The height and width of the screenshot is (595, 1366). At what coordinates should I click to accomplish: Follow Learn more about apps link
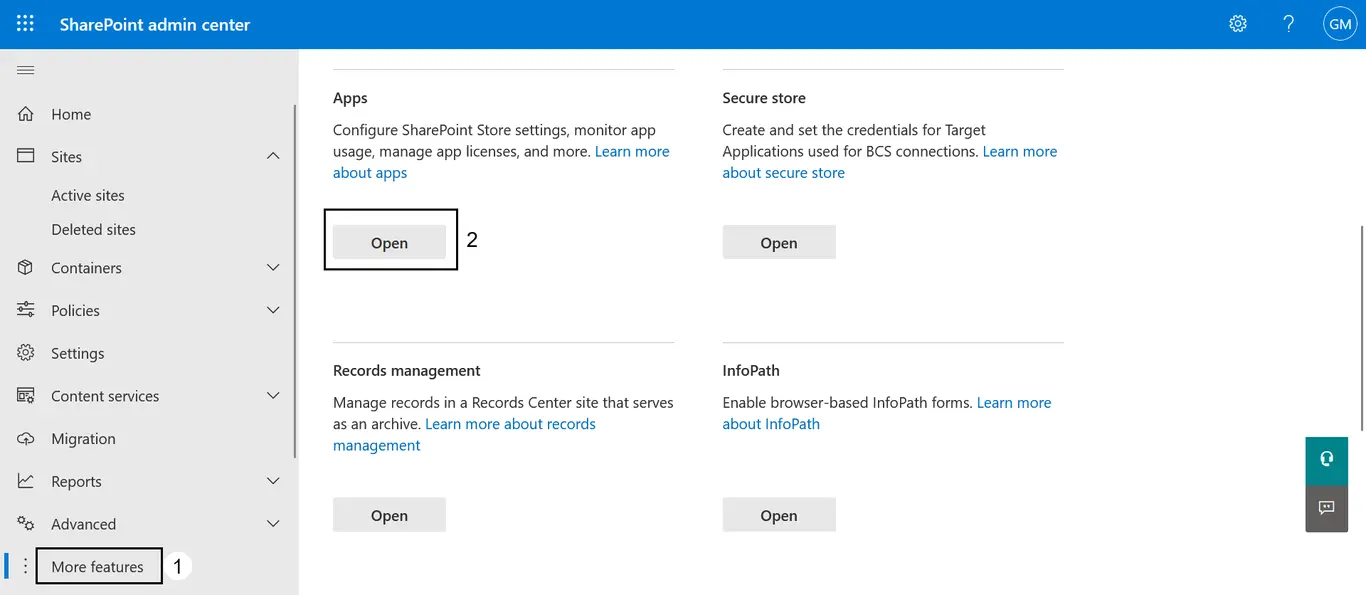pos(632,151)
